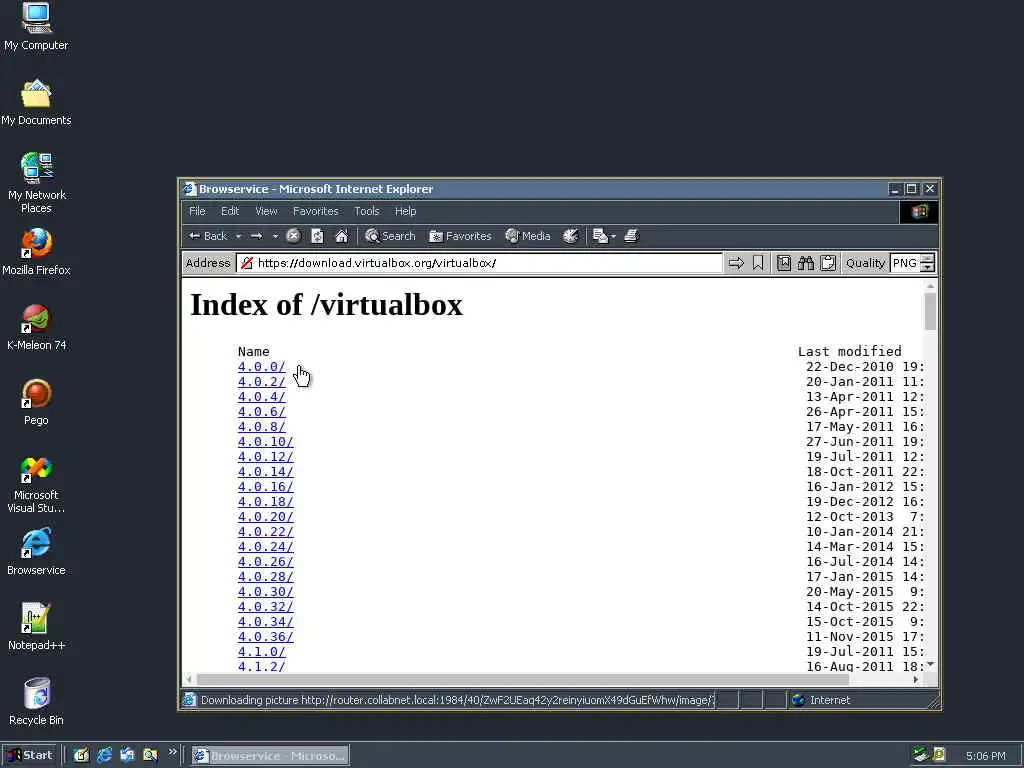1024x768 pixels.
Task: Click the Internet zone indicator in status bar
Action: pyautogui.click(x=821, y=700)
